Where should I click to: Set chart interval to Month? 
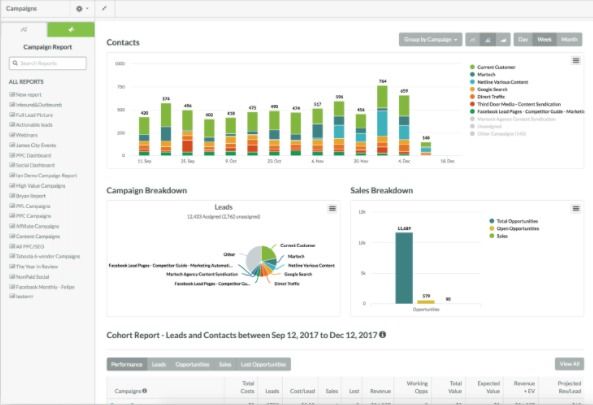[569, 39]
